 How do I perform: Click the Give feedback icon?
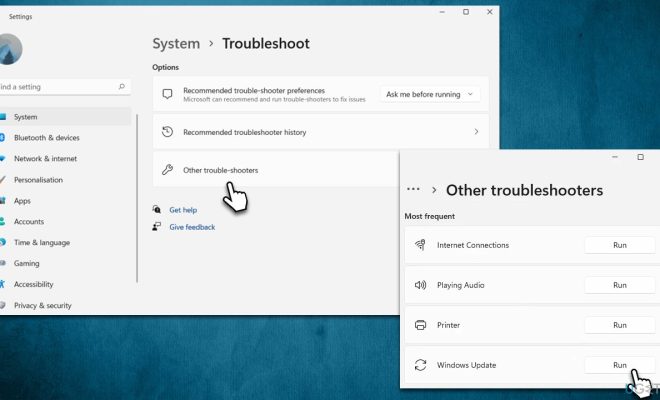[157, 227]
